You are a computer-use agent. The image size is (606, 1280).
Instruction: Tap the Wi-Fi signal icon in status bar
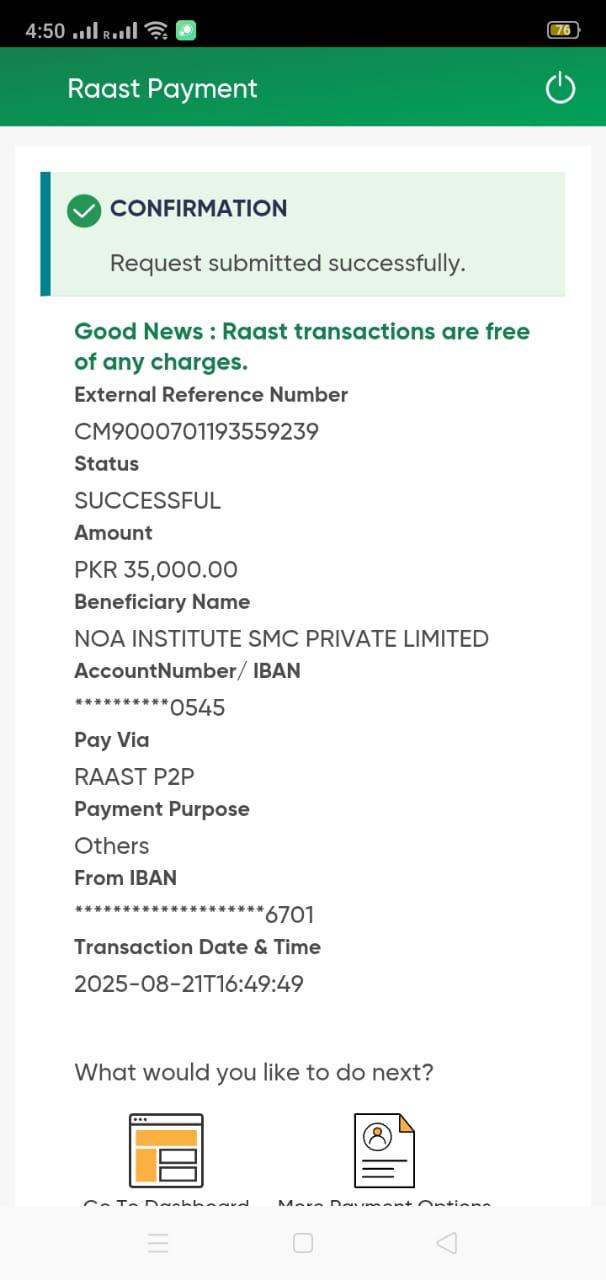pyautogui.click(x=156, y=30)
